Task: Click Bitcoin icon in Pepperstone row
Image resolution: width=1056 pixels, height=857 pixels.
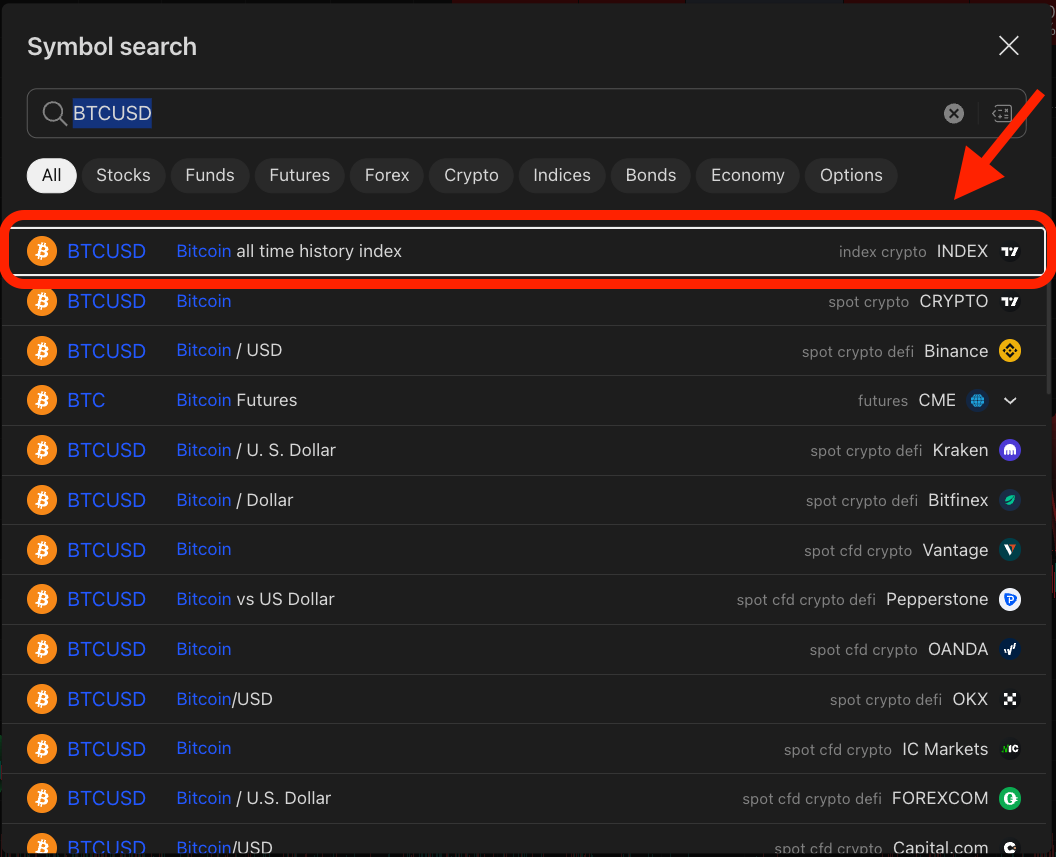Action: (x=42, y=599)
